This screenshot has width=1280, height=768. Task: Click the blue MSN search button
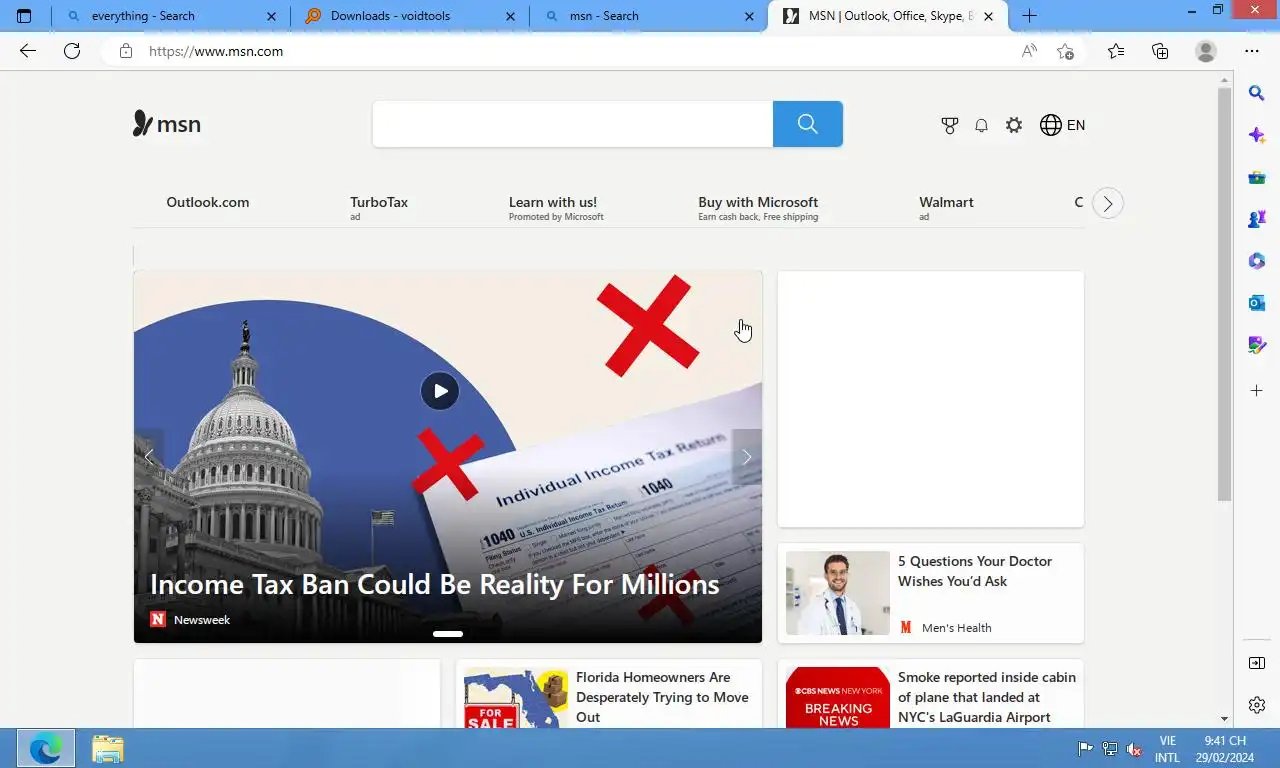(808, 124)
